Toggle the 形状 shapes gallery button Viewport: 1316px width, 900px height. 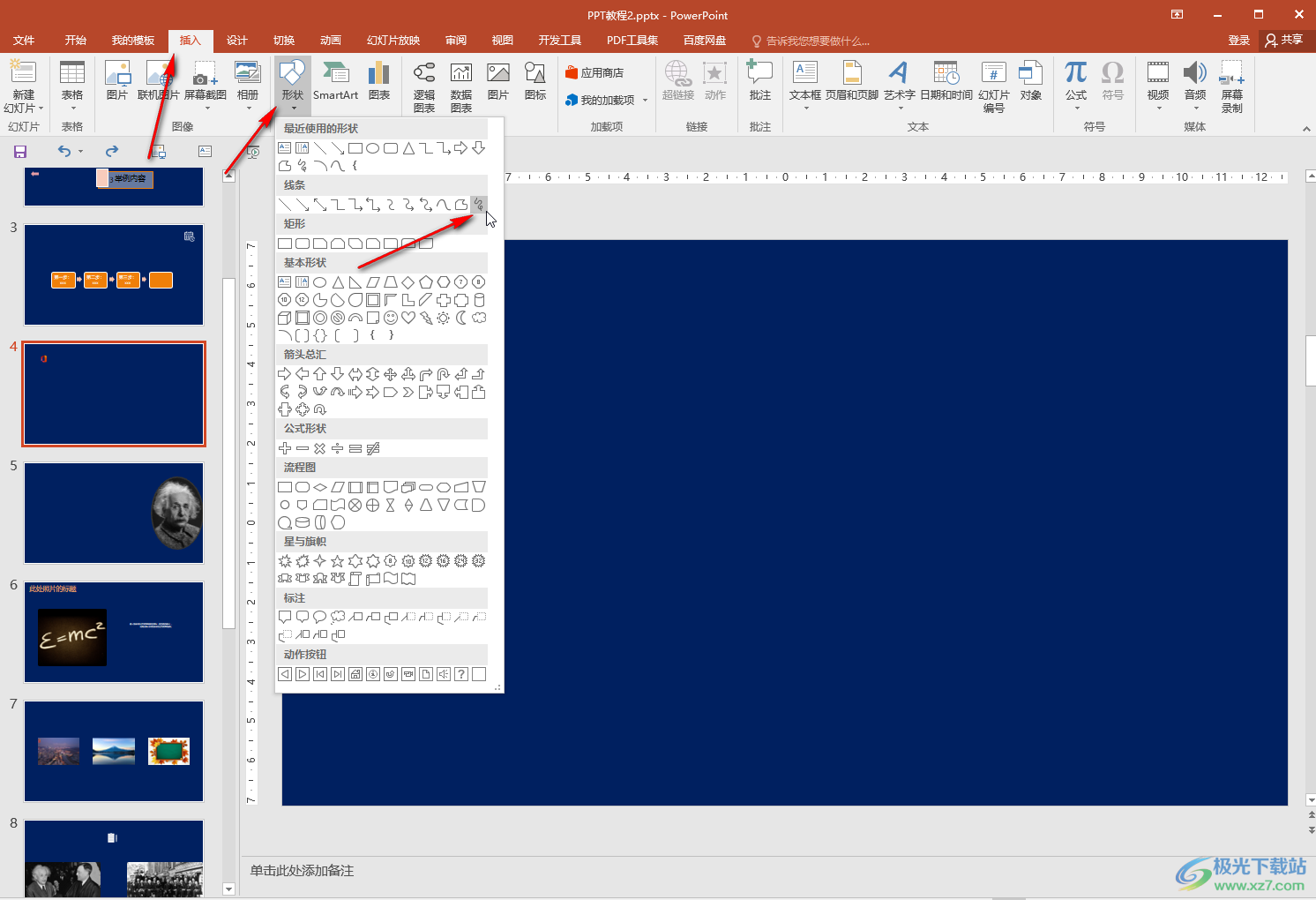pos(293,86)
